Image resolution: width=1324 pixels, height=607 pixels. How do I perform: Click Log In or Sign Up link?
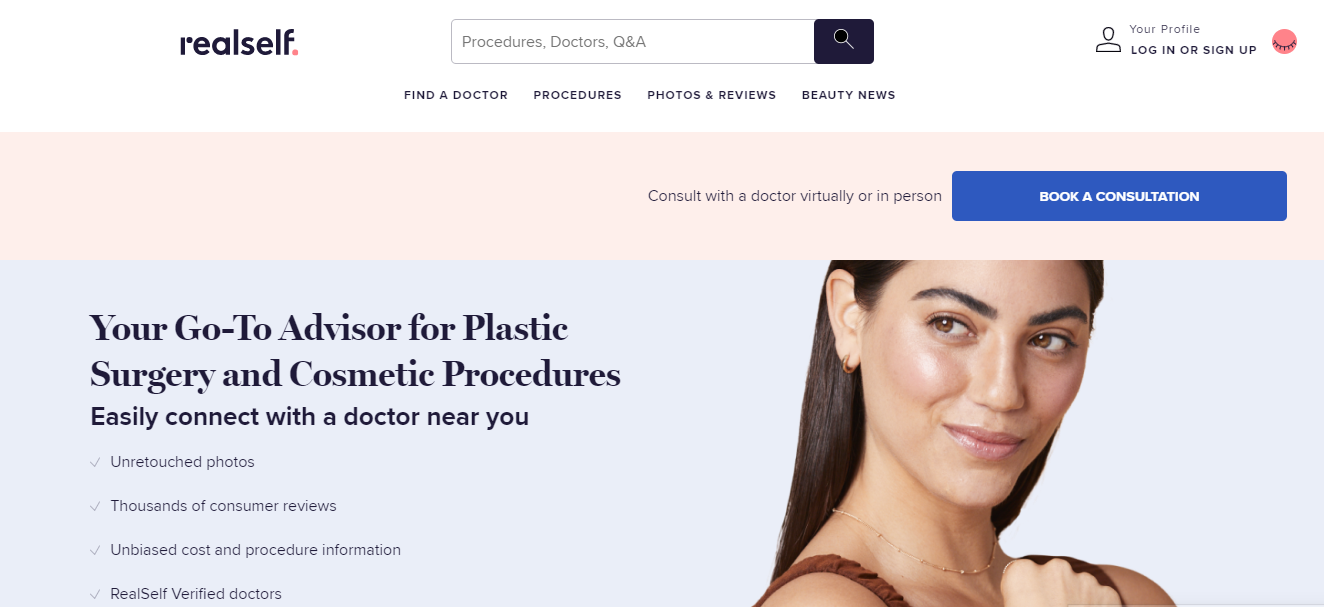1193,50
